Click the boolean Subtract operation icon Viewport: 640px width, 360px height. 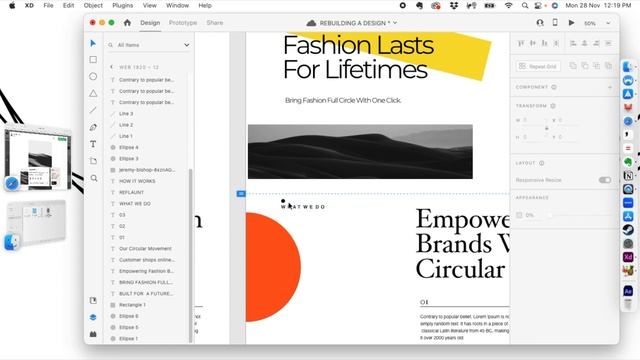pyautogui.click(x=584, y=66)
